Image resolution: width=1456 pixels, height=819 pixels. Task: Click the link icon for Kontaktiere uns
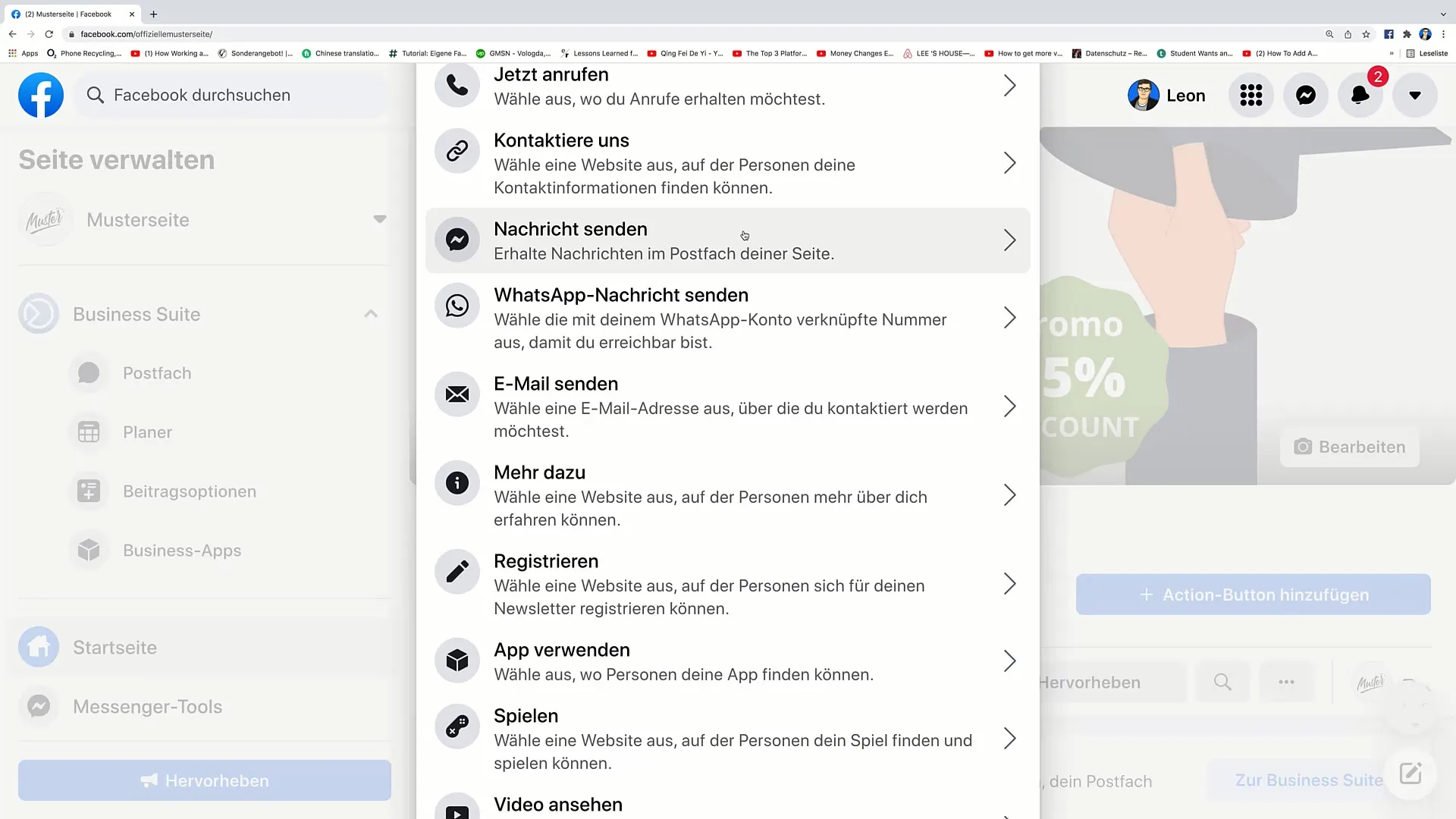coord(457,151)
